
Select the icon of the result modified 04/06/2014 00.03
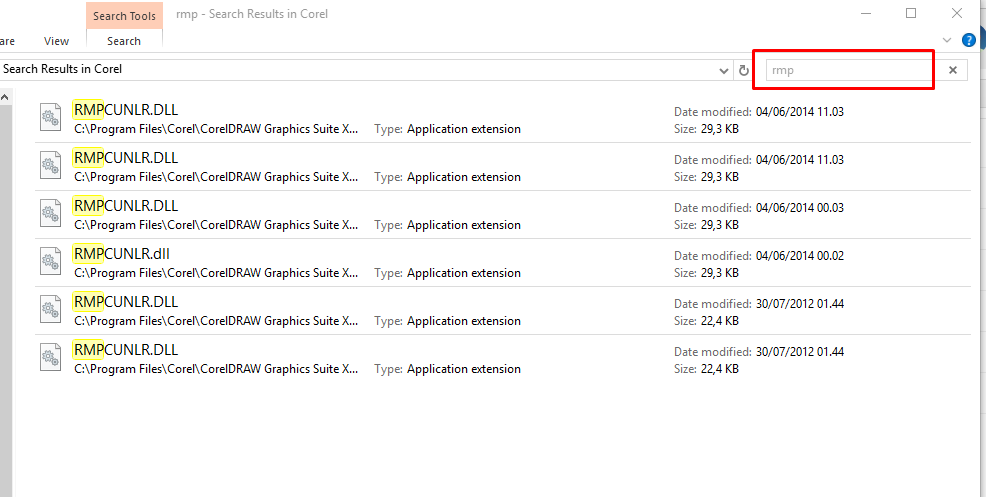[x=50, y=214]
